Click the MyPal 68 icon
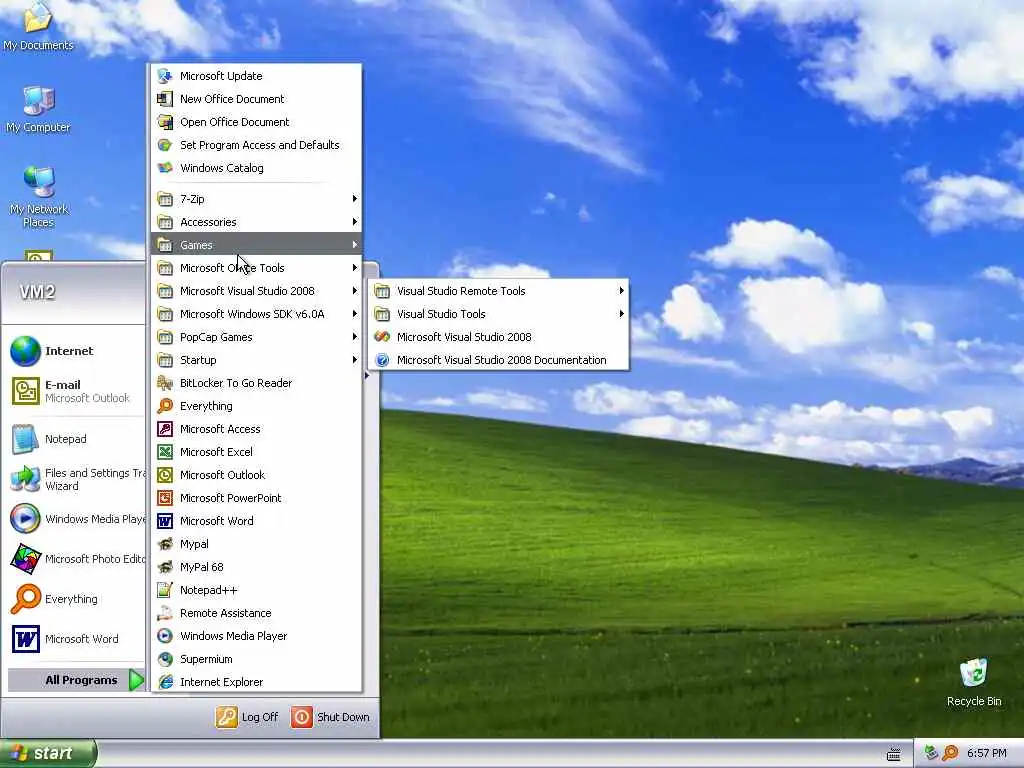Image resolution: width=1024 pixels, height=768 pixels. 165,567
